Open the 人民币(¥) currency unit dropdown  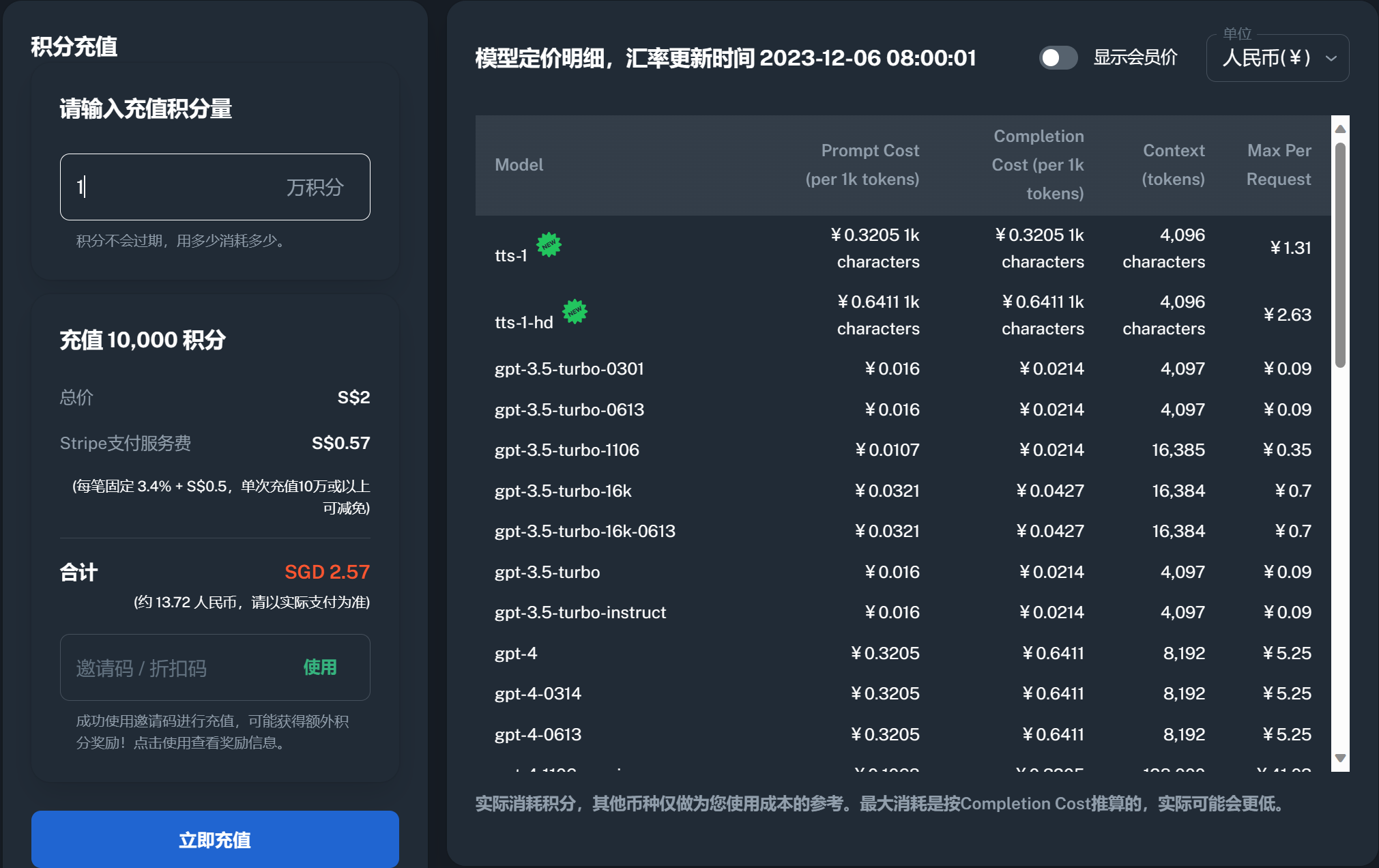[1277, 58]
